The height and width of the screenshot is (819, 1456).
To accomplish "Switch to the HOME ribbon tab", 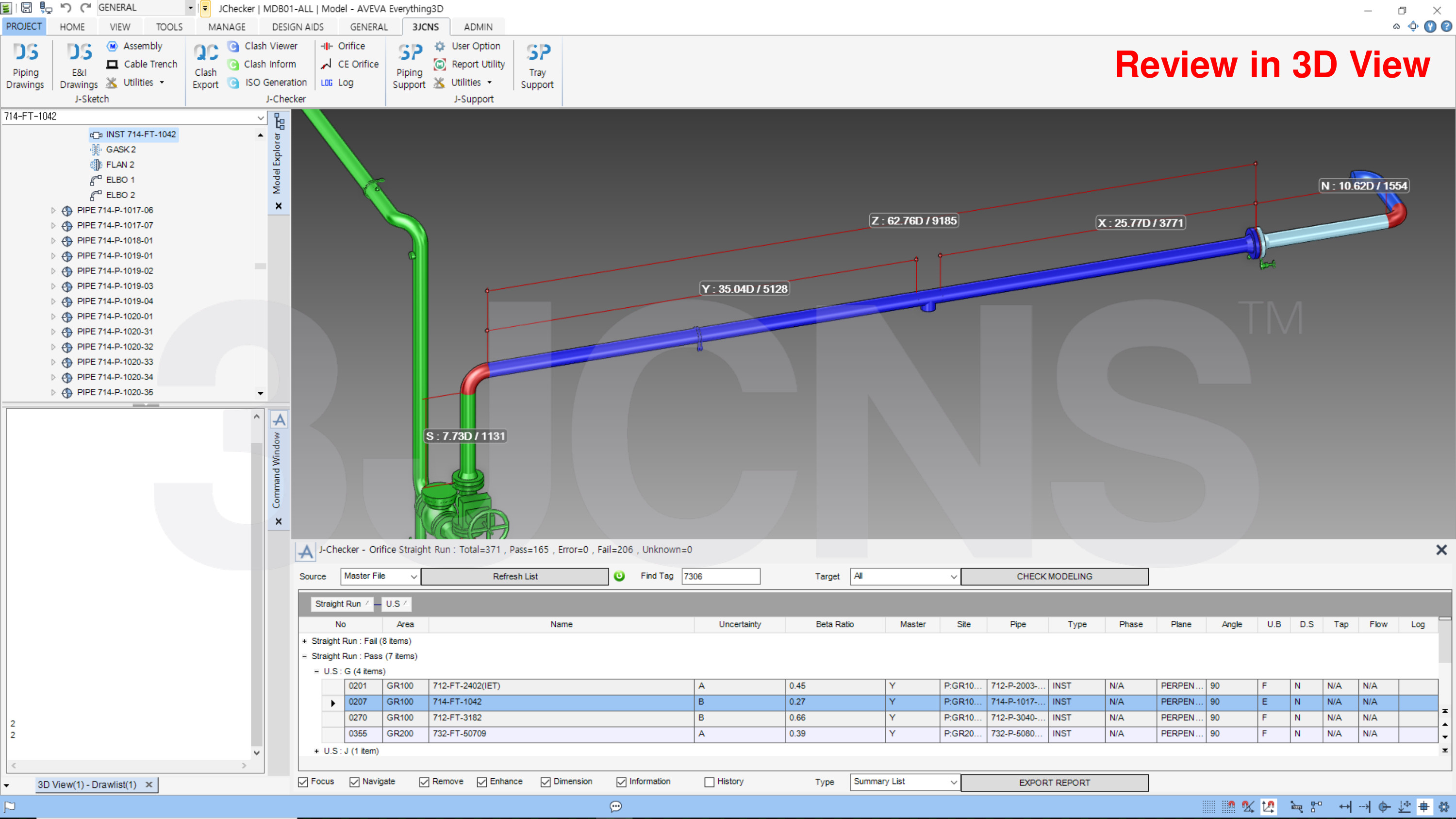I will coord(72,27).
